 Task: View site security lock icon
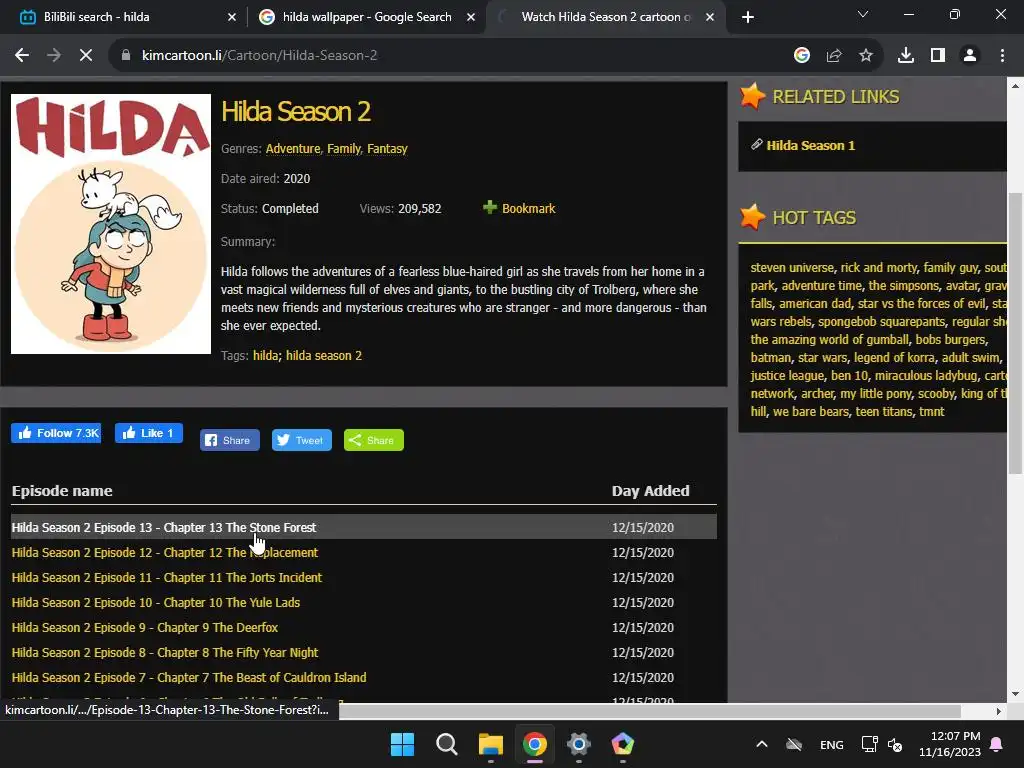coord(126,56)
